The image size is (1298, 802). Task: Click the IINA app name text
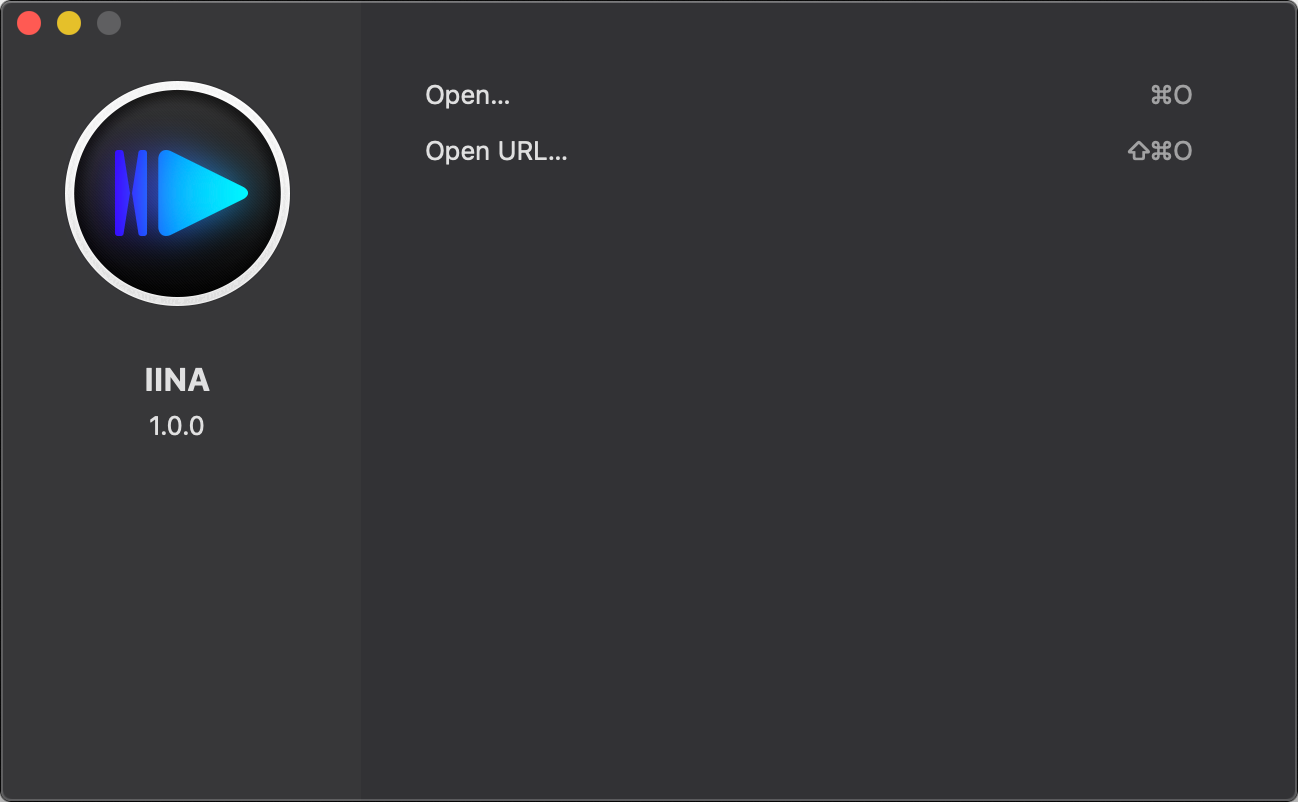(x=177, y=380)
